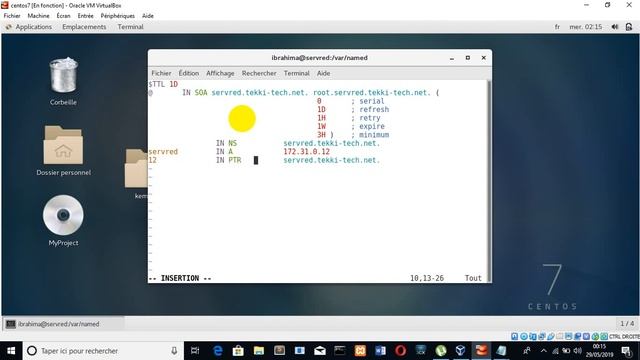Click Windows taskbar date and time
The width and height of the screenshot is (640, 360).
click(600, 351)
